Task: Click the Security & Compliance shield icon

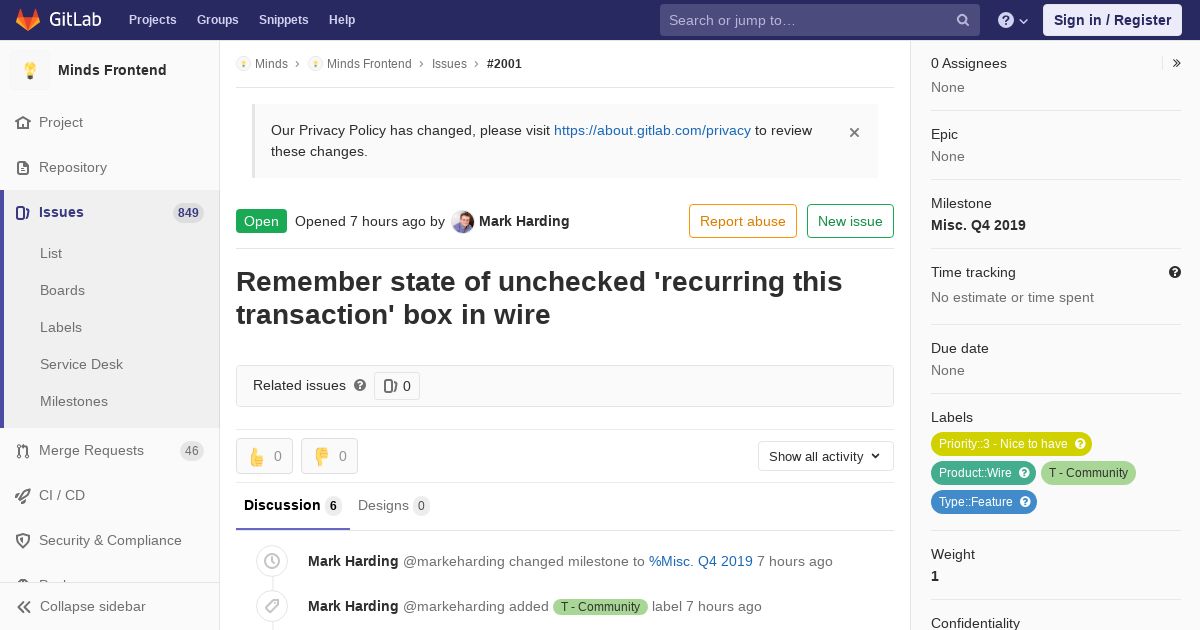Action: [23, 541]
